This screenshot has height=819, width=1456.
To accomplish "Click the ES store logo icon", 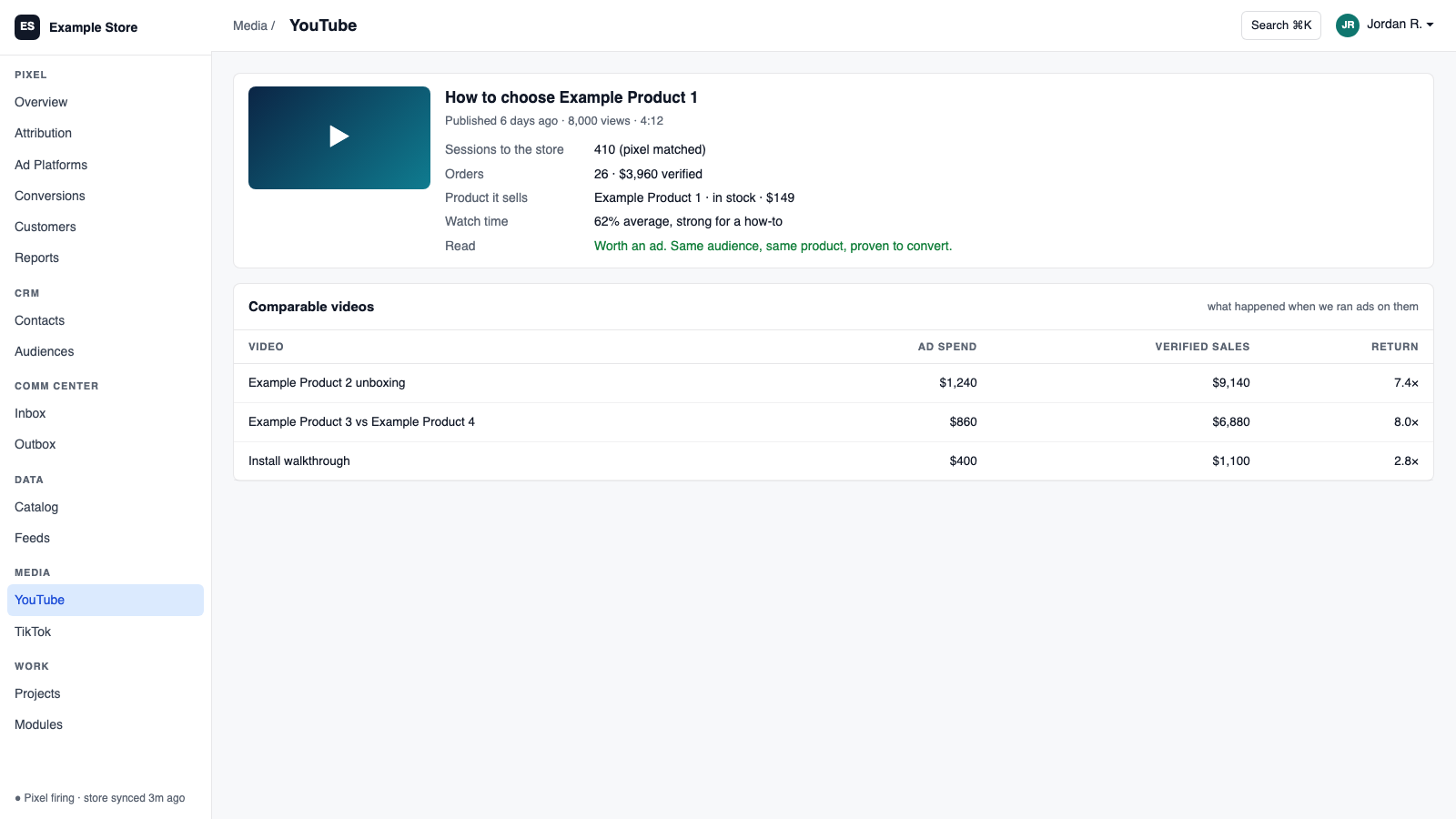I will [x=27, y=26].
